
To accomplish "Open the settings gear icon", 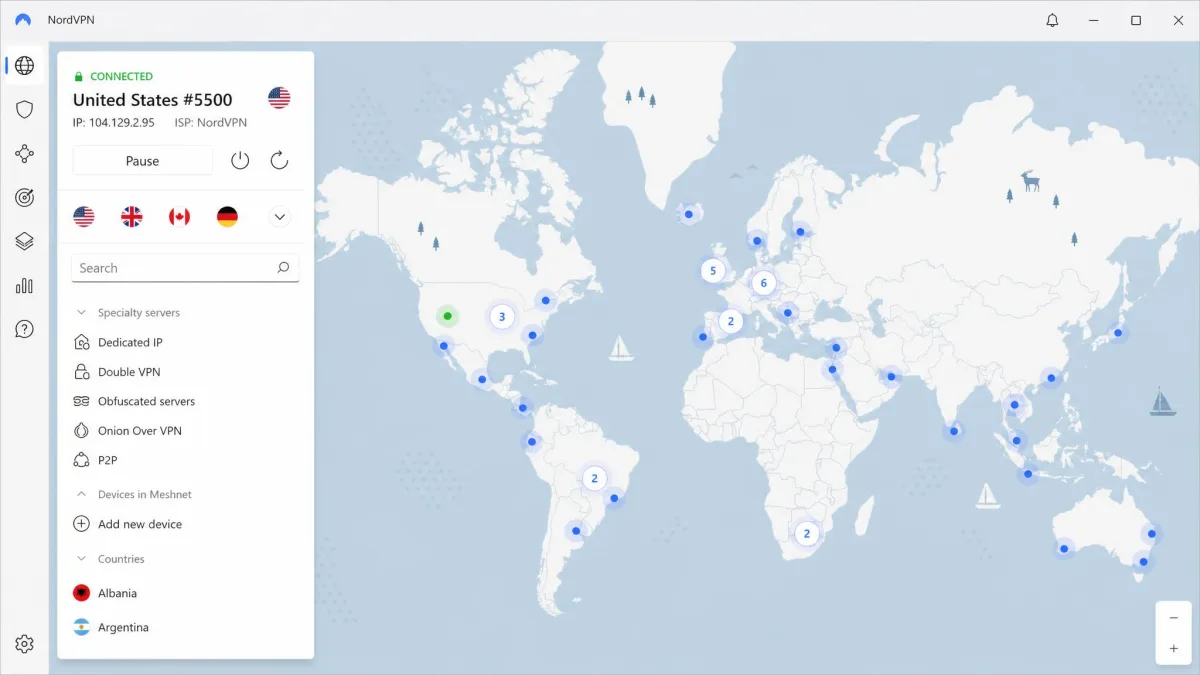I will point(25,644).
